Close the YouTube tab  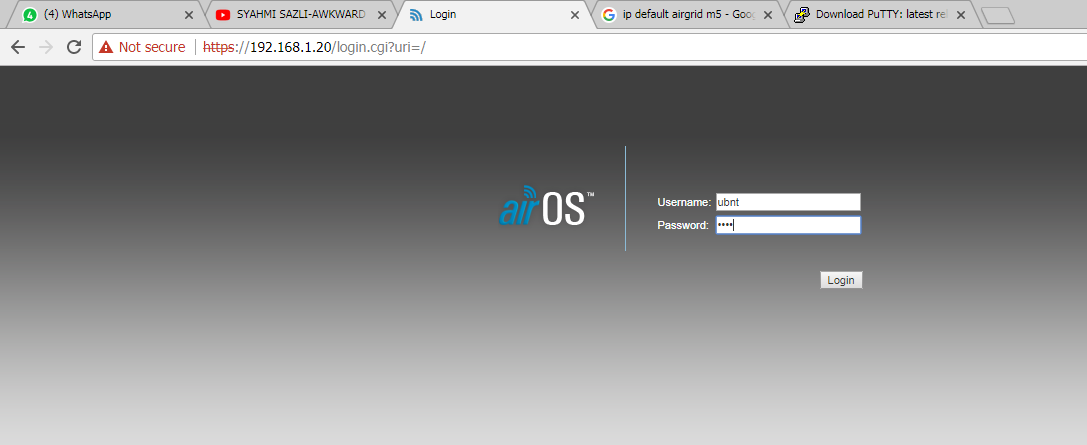coord(381,15)
